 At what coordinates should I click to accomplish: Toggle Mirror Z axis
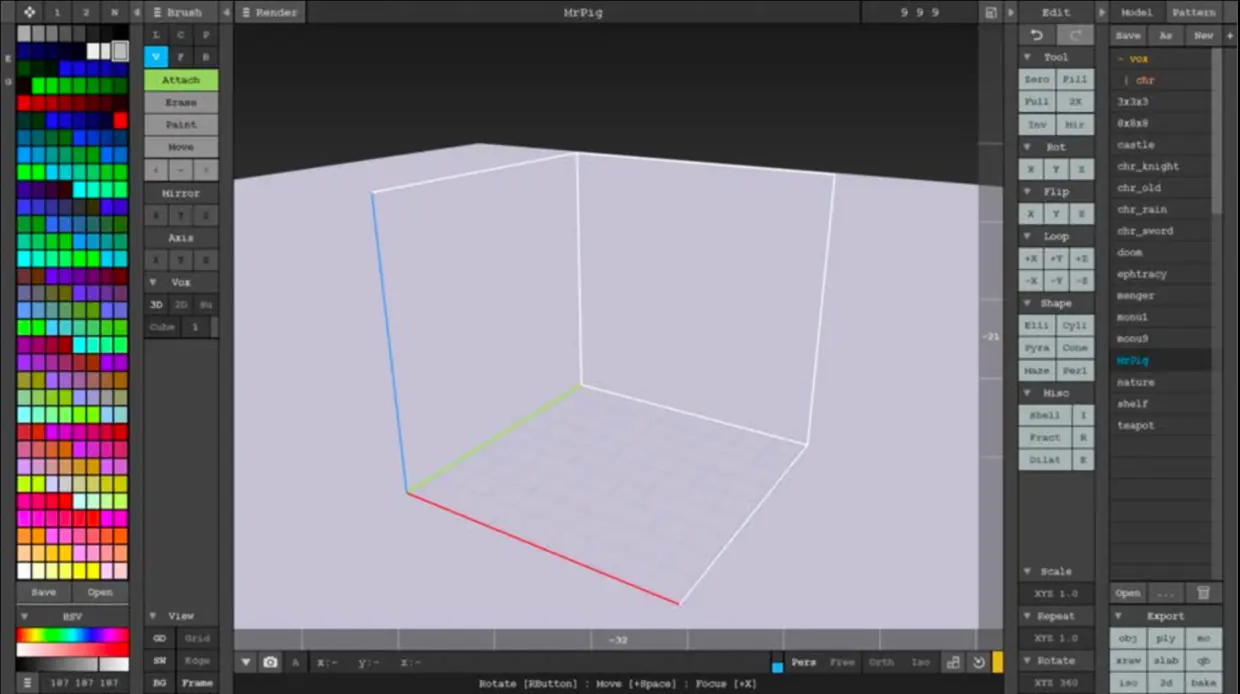tap(206, 215)
